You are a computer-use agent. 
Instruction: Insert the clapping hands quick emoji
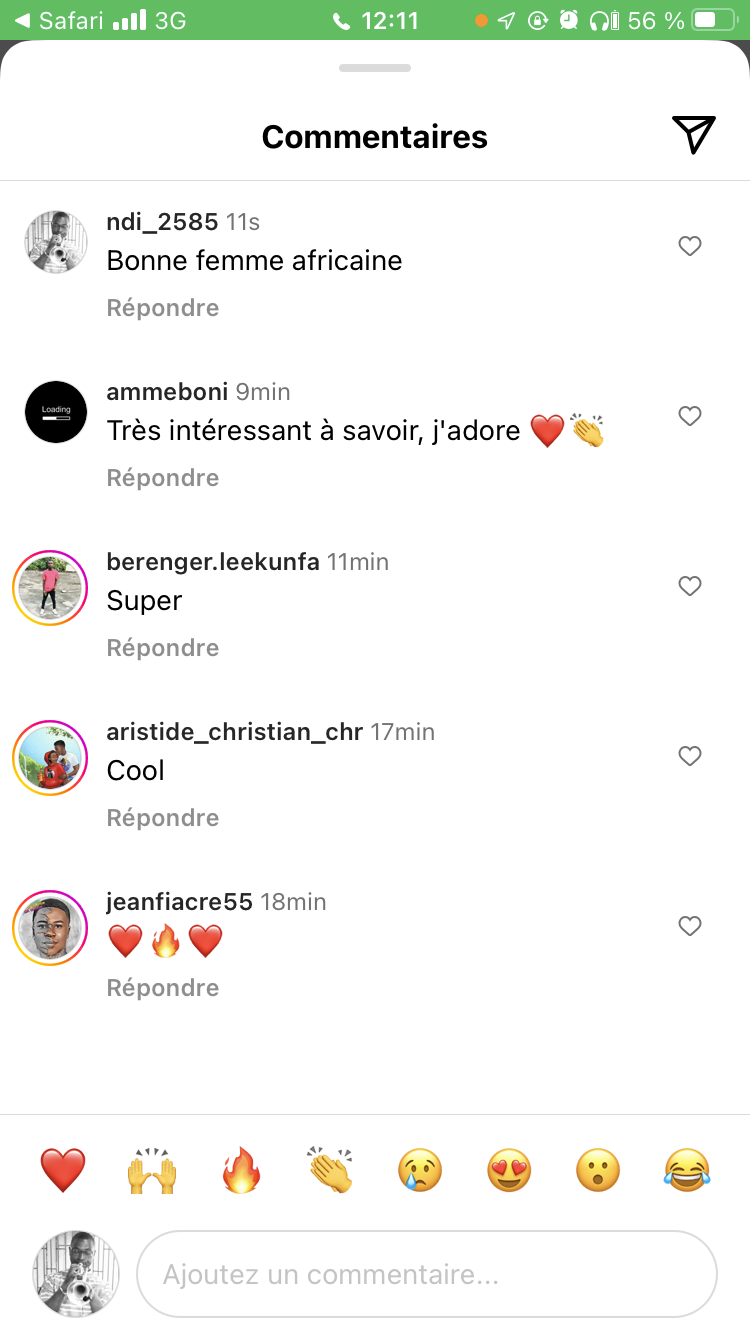click(330, 1169)
